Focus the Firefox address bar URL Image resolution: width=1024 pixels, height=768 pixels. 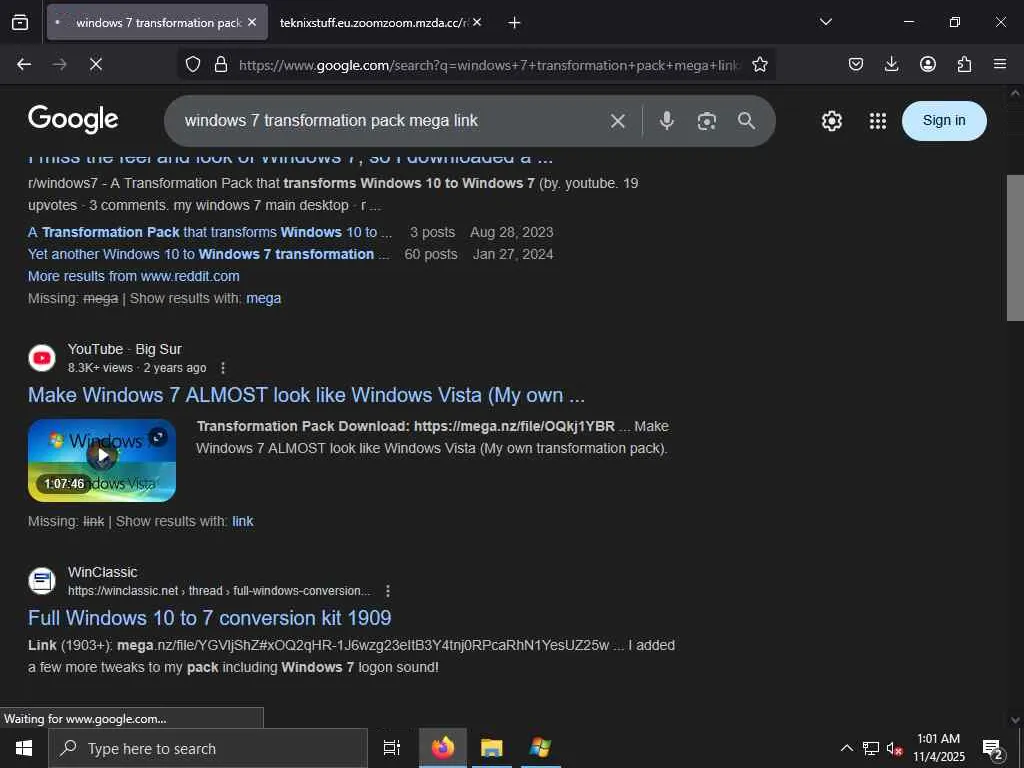point(490,65)
